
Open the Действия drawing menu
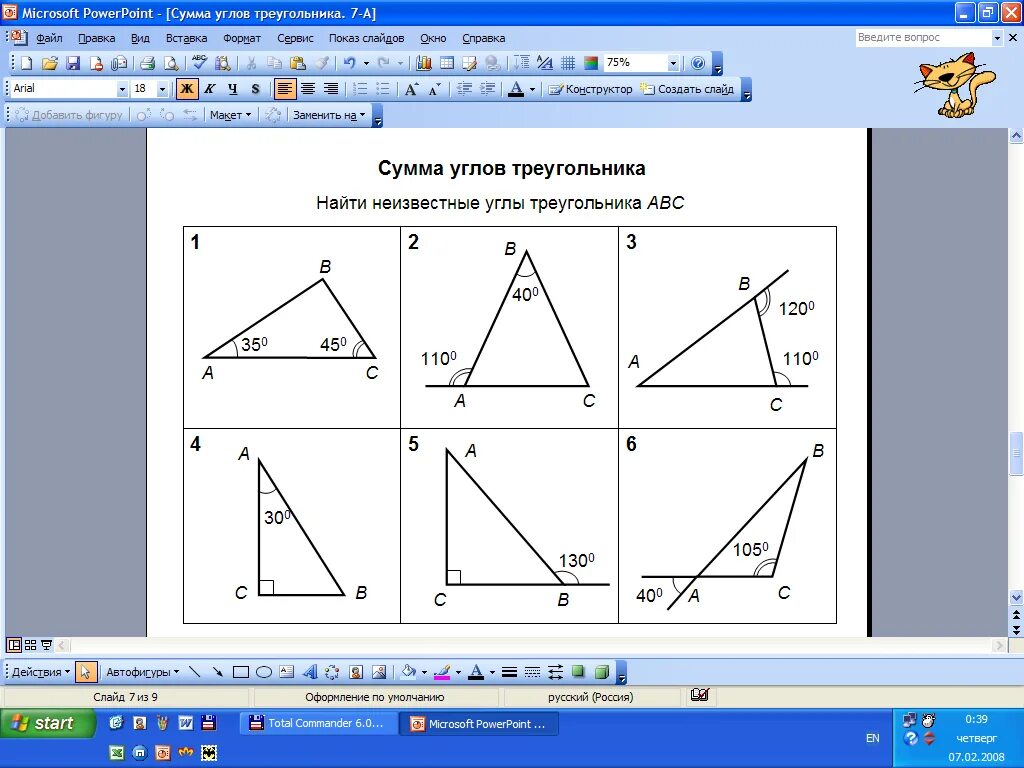click(x=40, y=671)
